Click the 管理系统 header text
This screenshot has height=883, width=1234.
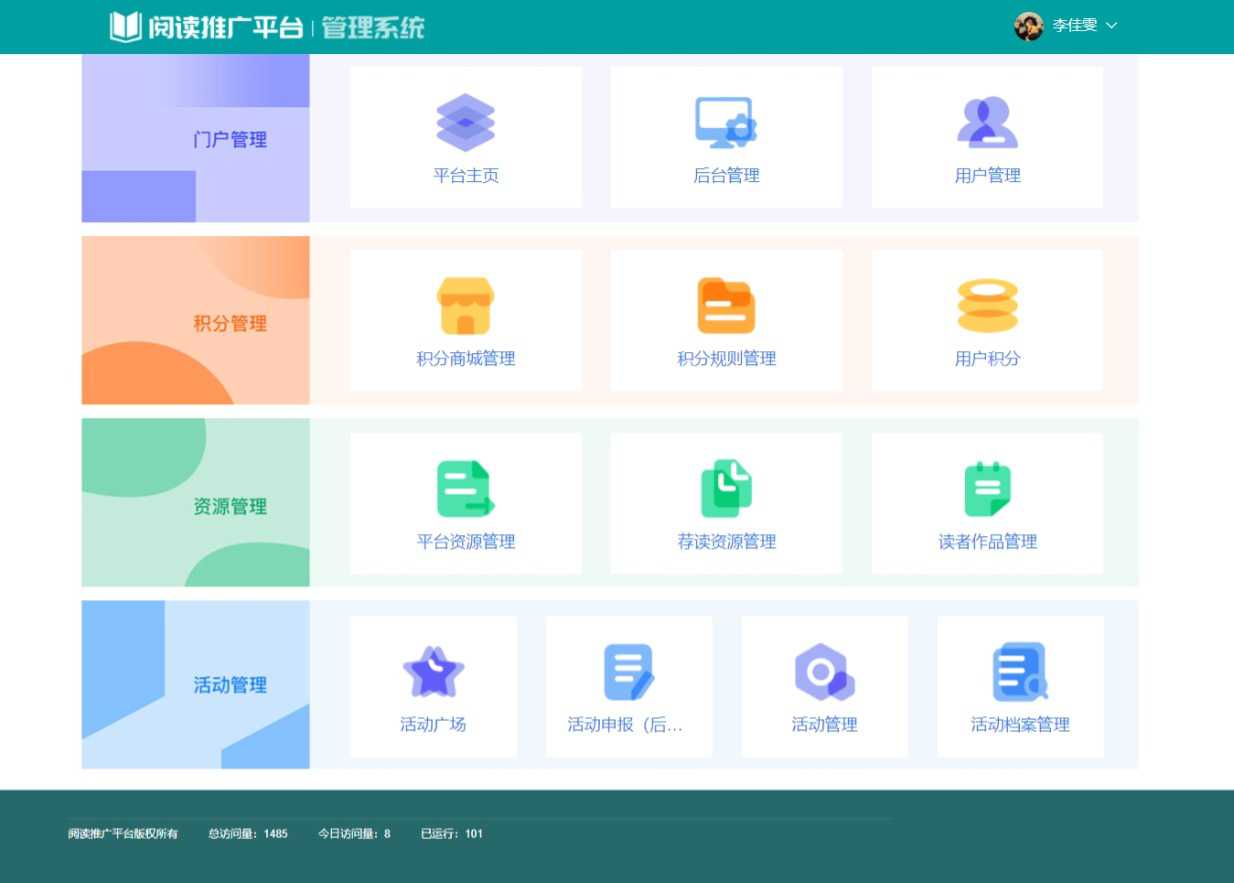click(x=373, y=27)
